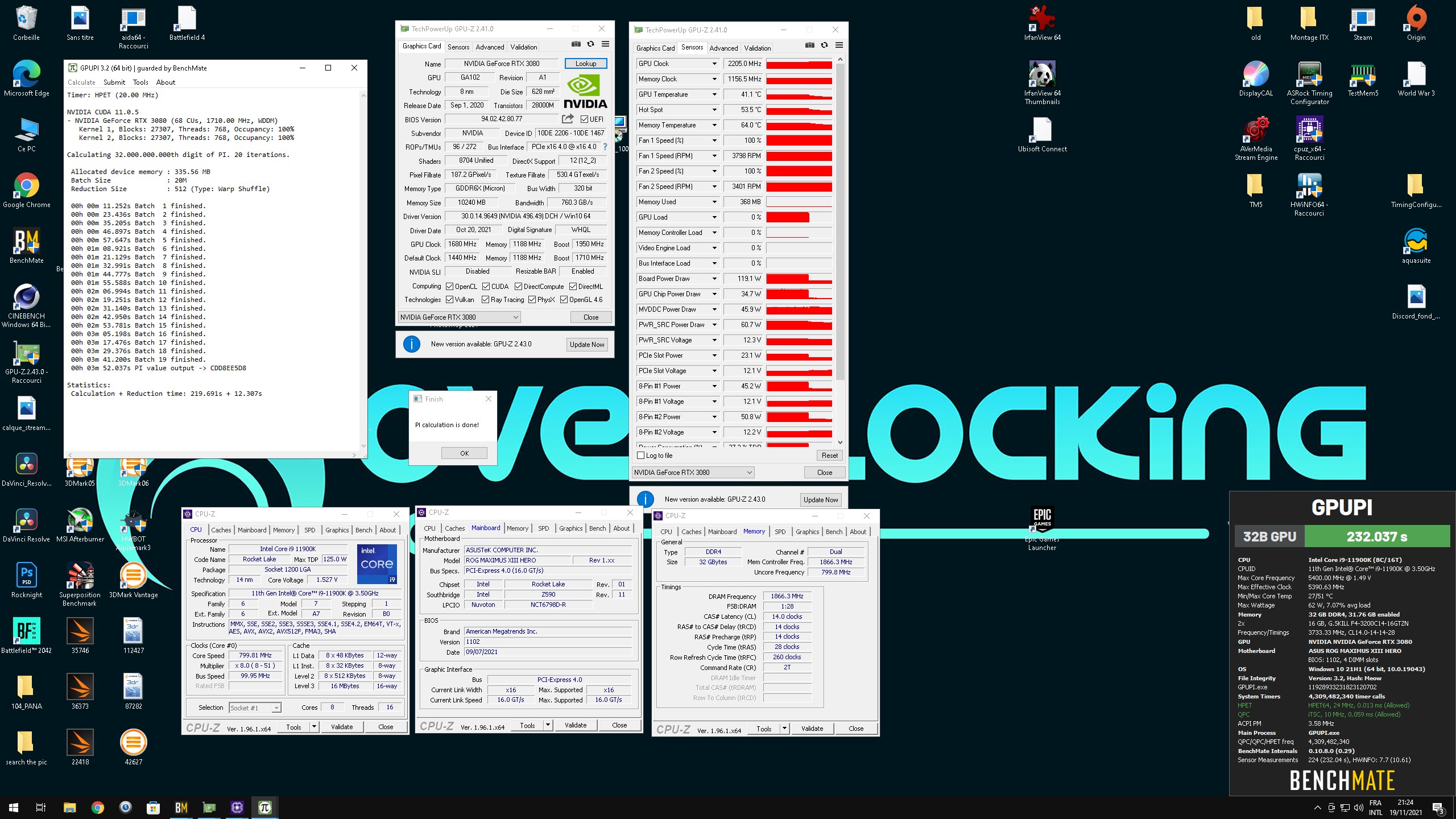The height and width of the screenshot is (819, 1456).
Task: Click the screenshot camera icon in GPU-Z Graphics Card window
Action: tap(576, 44)
